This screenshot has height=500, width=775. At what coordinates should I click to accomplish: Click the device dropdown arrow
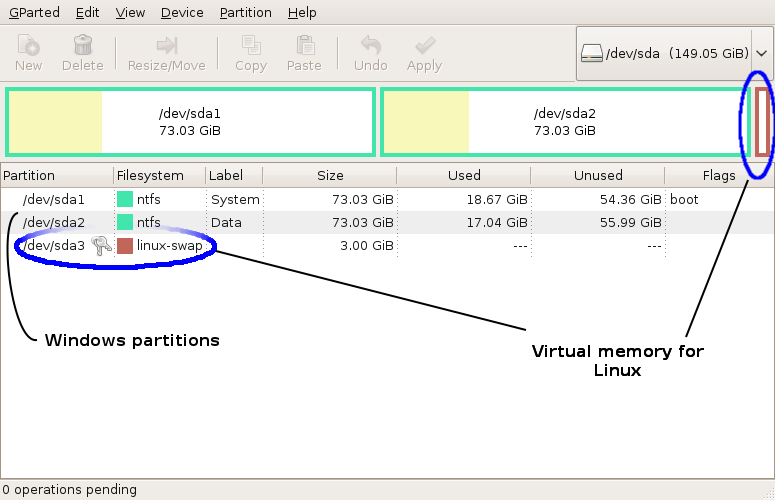click(x=761, y=53)
